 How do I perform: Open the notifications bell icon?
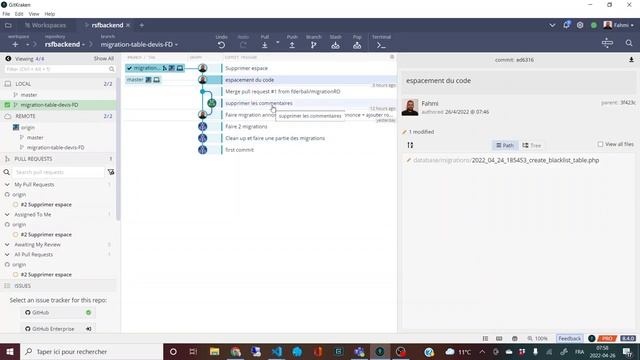pos(567,25)
